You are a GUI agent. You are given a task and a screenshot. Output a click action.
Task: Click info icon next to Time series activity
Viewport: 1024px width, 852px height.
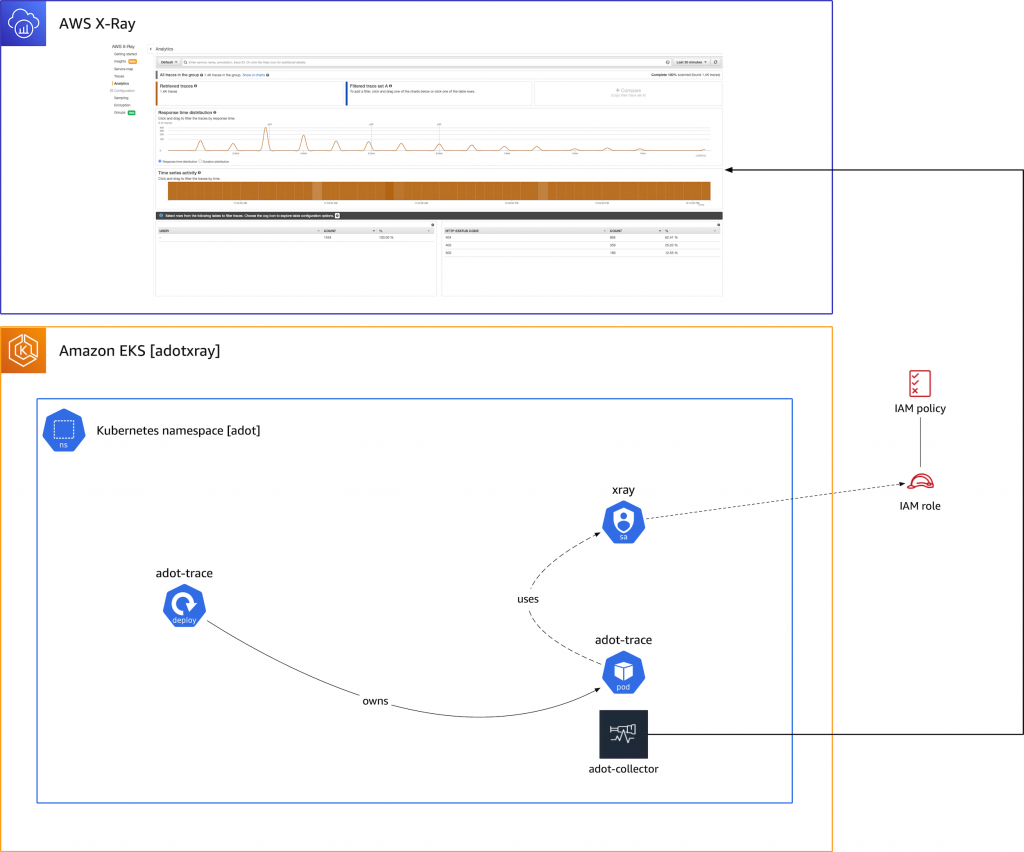pos(199,172)
